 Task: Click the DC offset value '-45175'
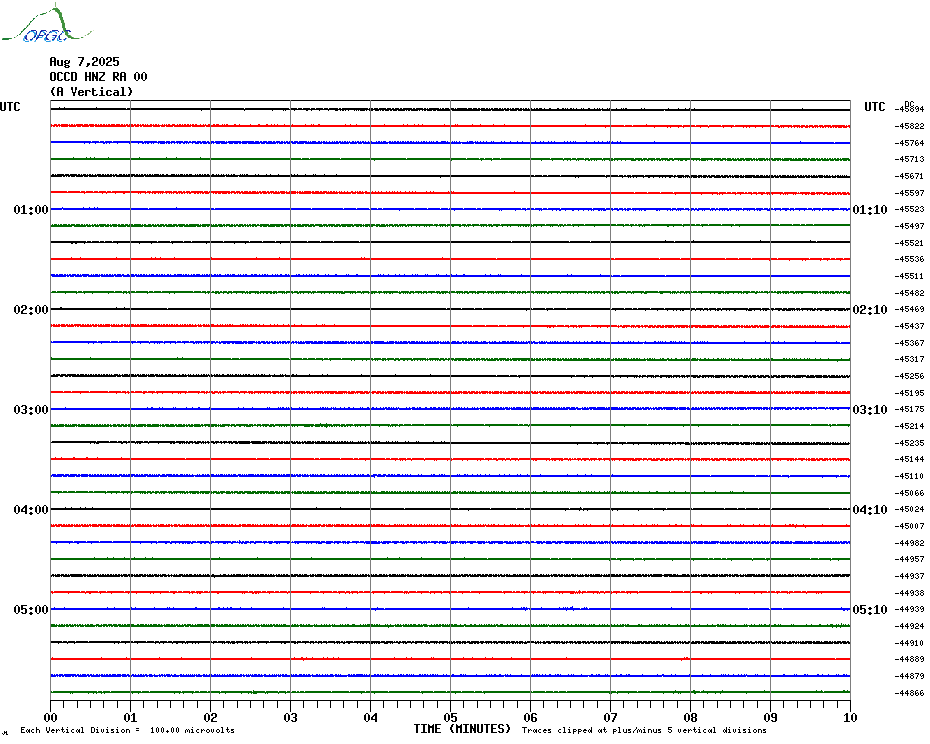[909, 409]
